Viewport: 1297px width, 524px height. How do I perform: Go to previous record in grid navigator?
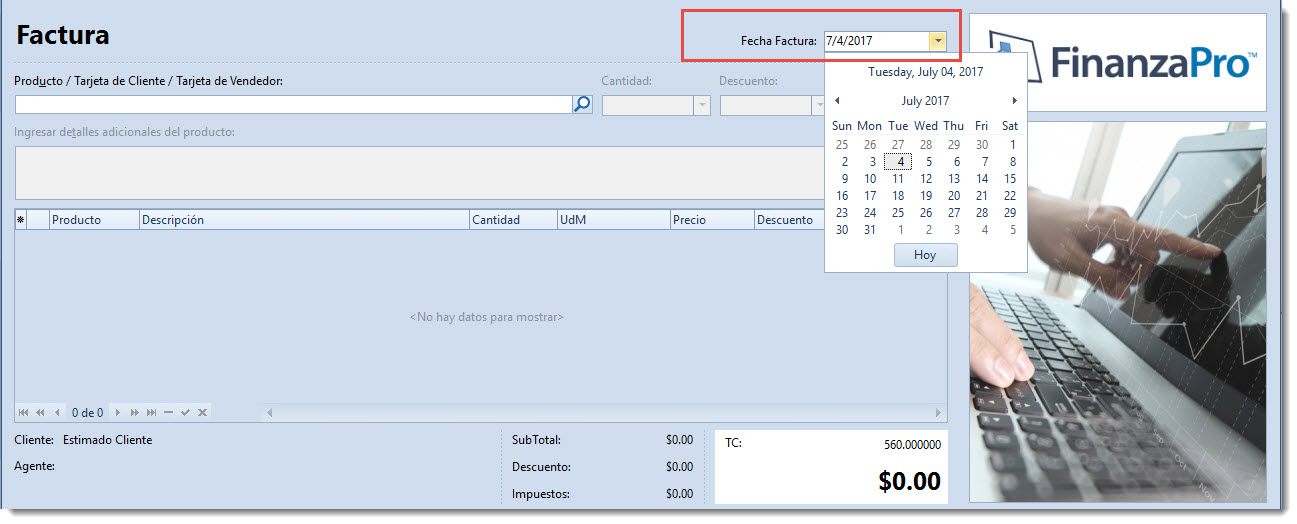pyautogui.click(x=57, y=412)
